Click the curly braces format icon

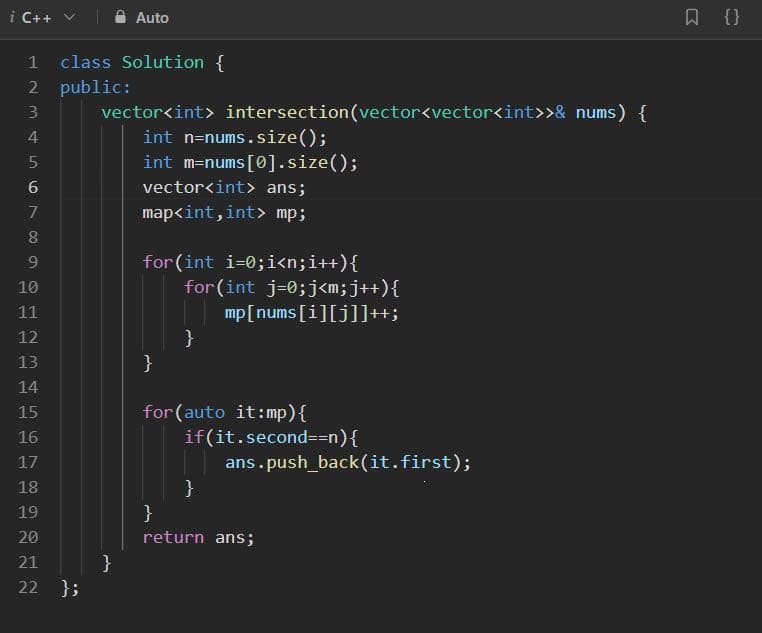[x=731, y=17]
